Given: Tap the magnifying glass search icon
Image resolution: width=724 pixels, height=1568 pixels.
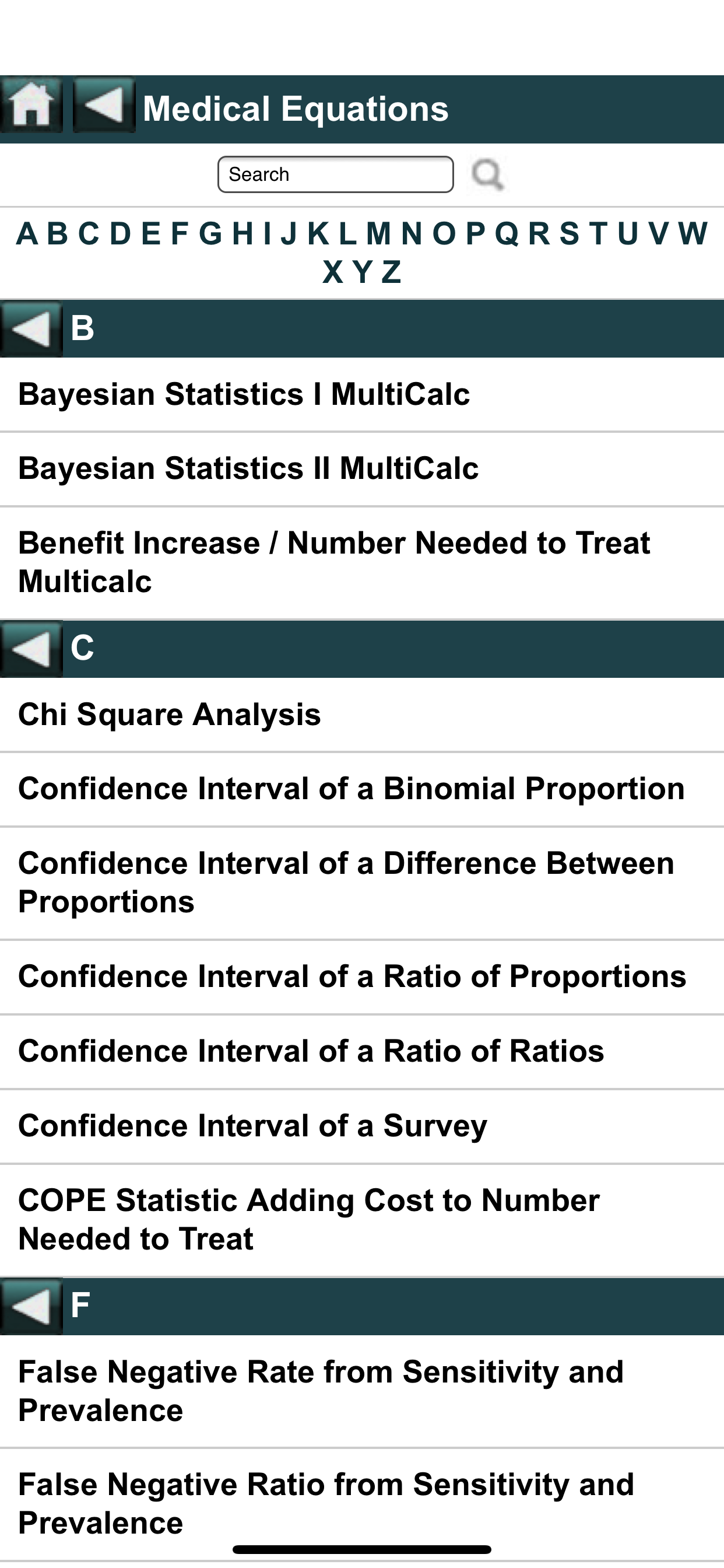Looking at the screenshot, I should point(487,174).
